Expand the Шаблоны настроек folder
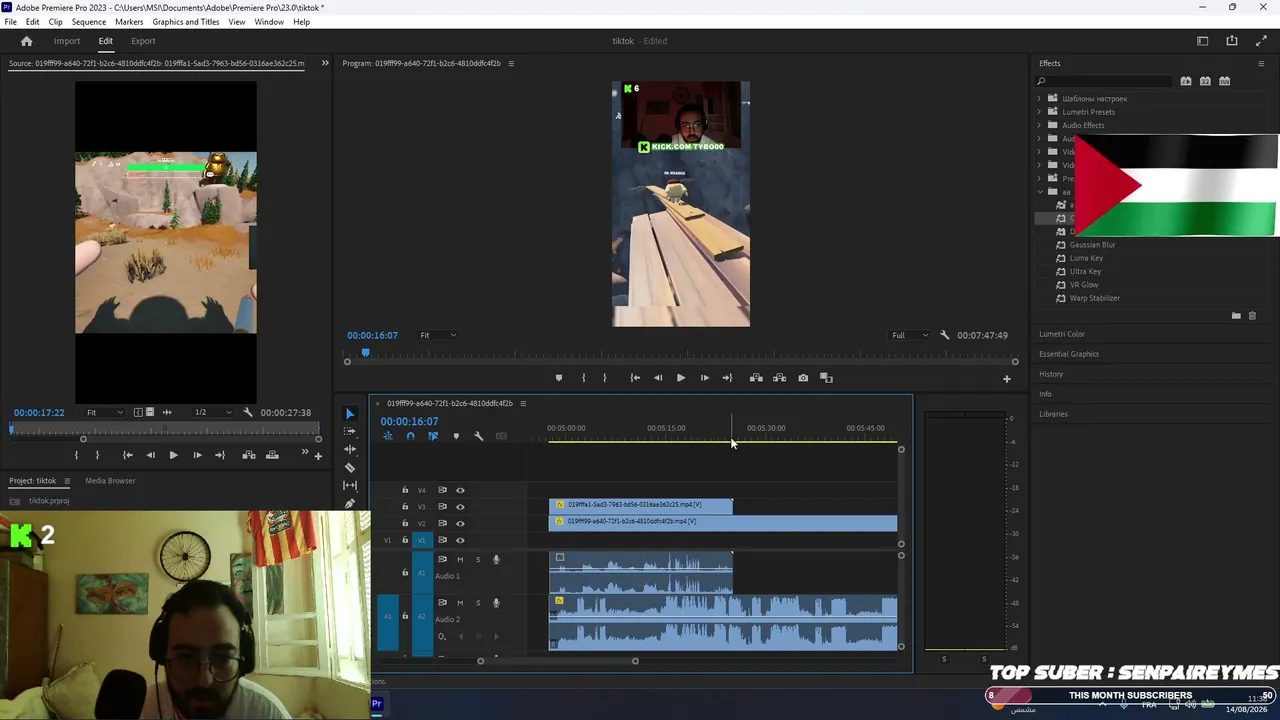Viewport: 1280px width, 720px height. [1039, 99]
